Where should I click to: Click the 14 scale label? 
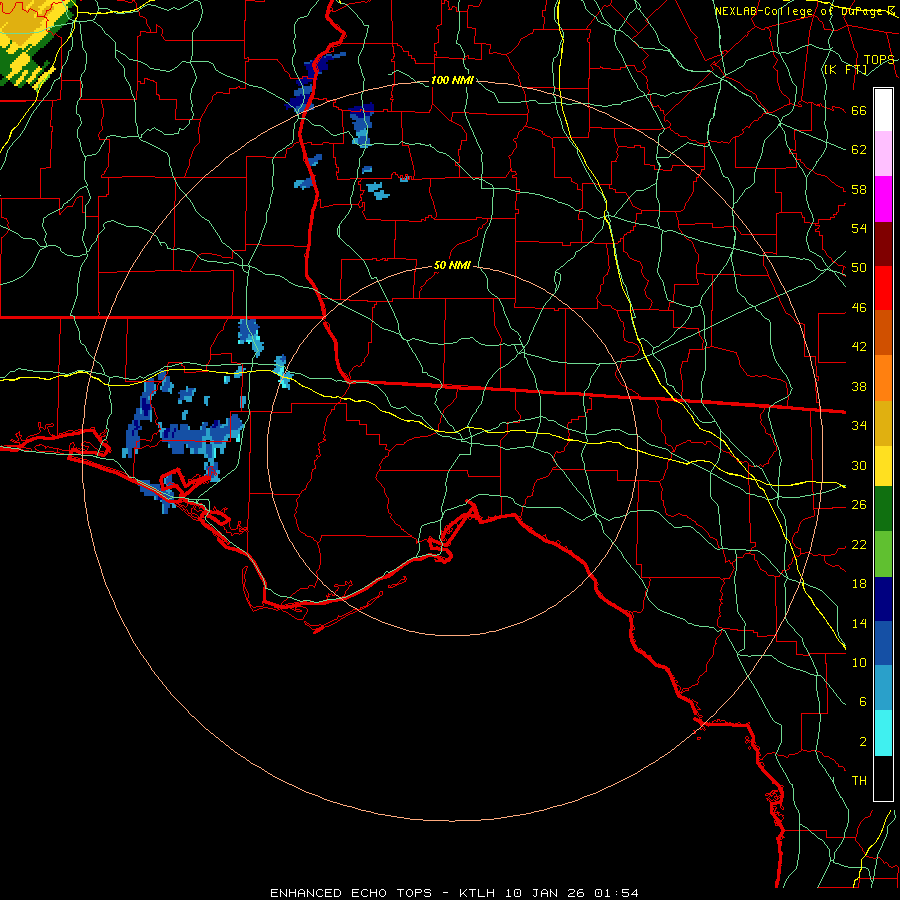859,623
